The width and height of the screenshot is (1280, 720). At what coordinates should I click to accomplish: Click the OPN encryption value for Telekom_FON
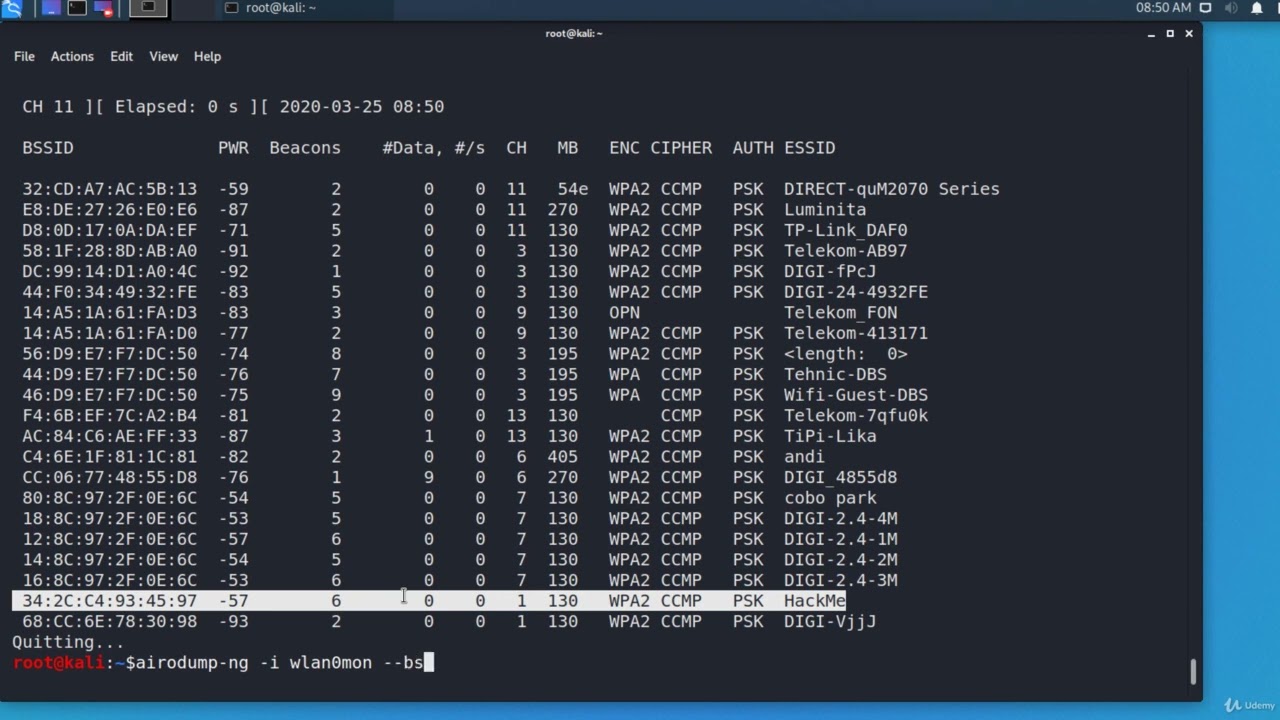tap(624, 312)
